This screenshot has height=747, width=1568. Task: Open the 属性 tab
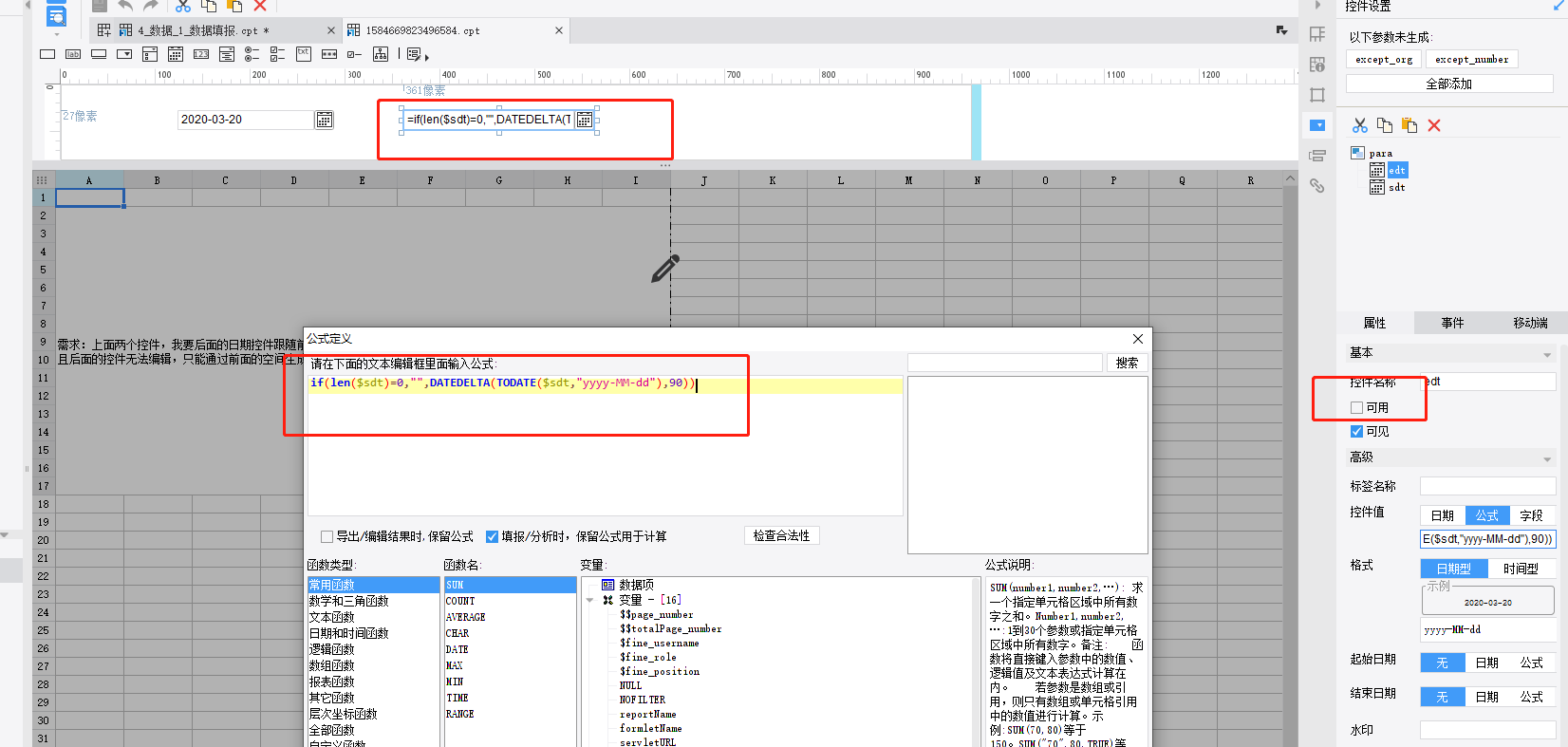(1374, 323)
